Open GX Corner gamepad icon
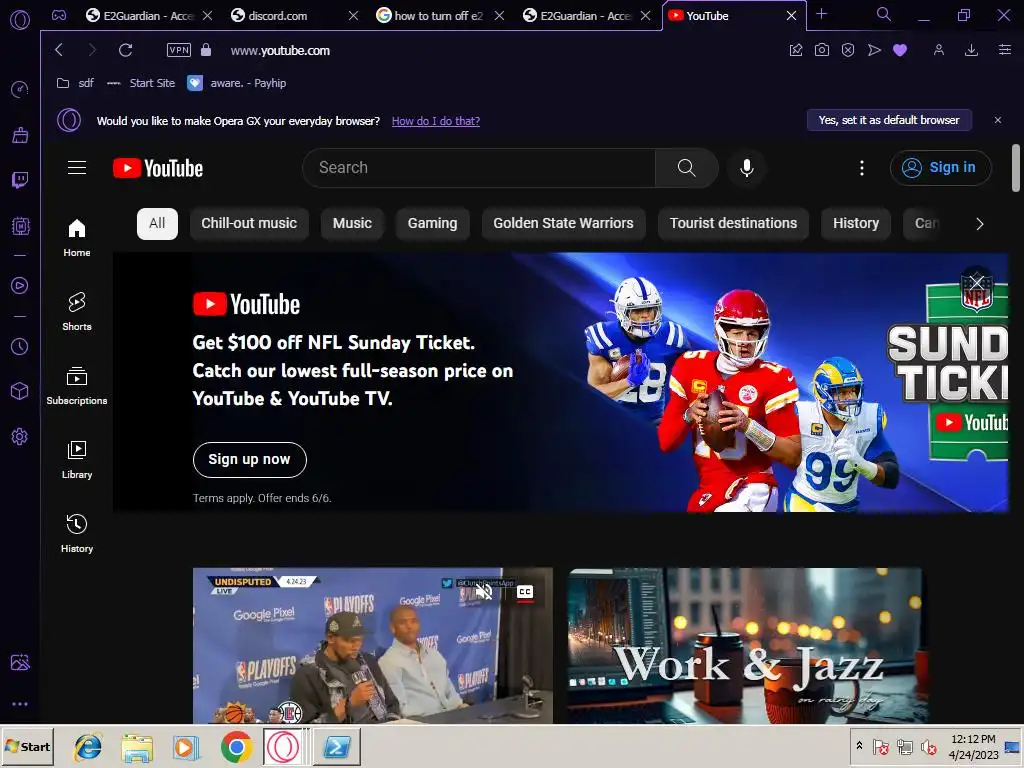1024x768 pixels. [59, 15]
